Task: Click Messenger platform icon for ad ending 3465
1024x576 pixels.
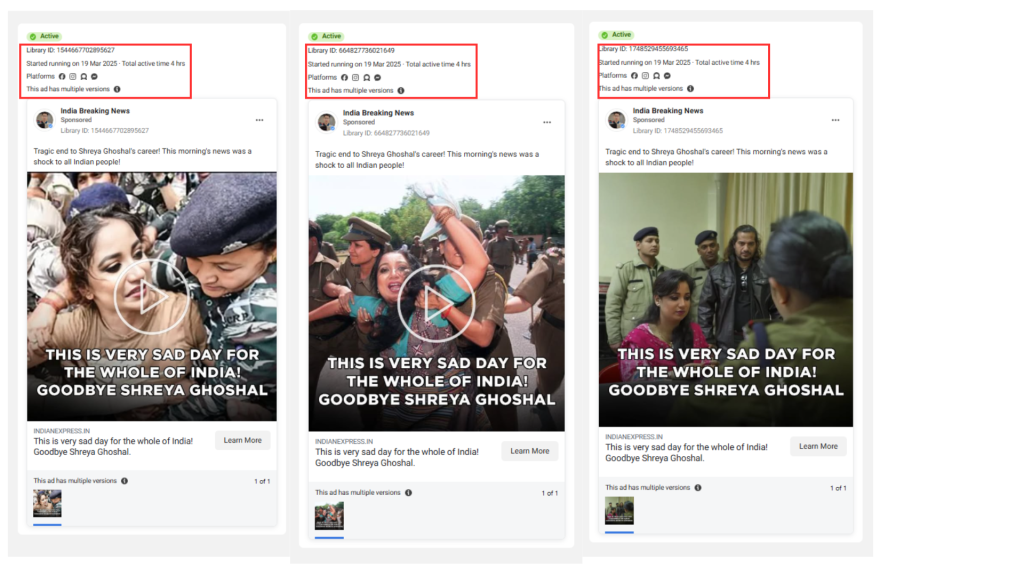Action: pos(667,76)
